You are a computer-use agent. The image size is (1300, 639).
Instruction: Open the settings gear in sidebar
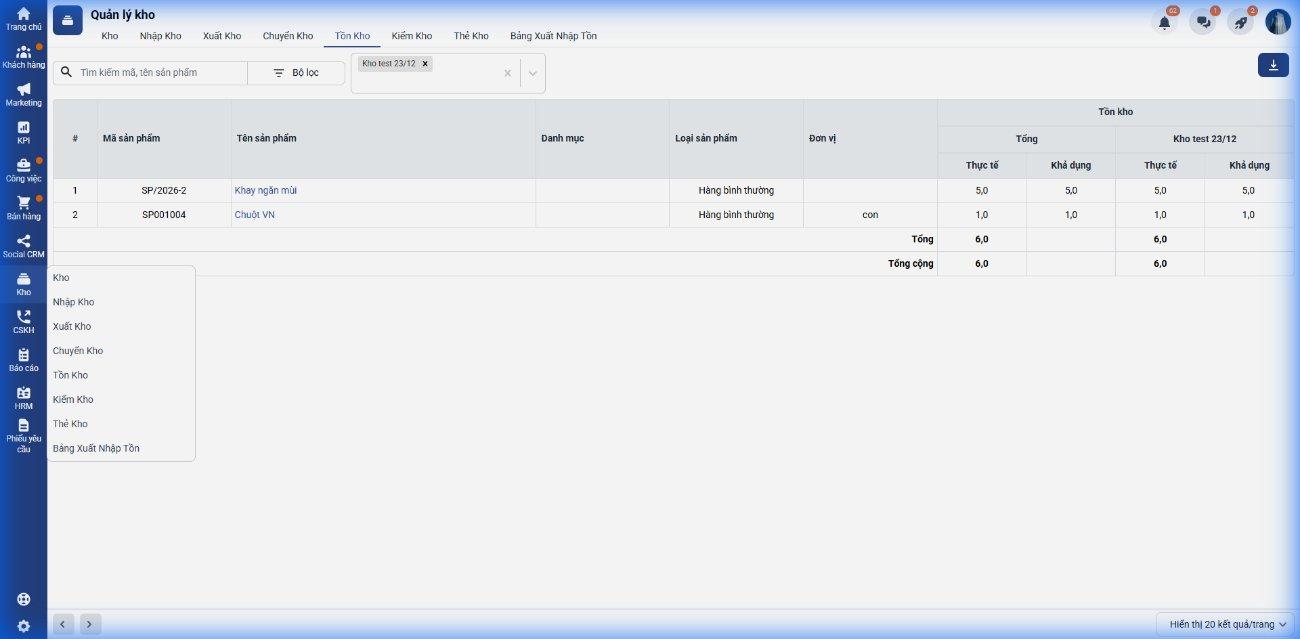coord(23,626)
